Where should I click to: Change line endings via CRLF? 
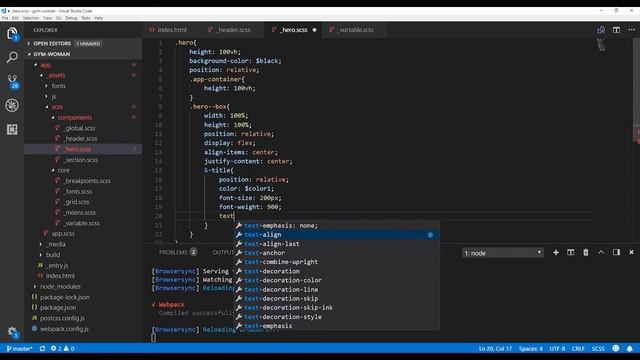coord(578,349)
